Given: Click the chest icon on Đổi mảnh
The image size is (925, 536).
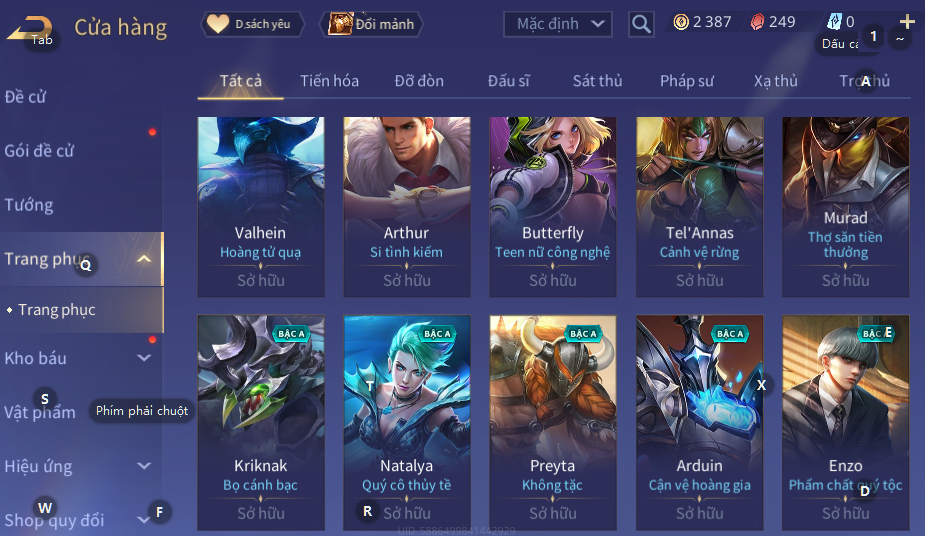Looking at the screenshot, I should click(340, 24).
